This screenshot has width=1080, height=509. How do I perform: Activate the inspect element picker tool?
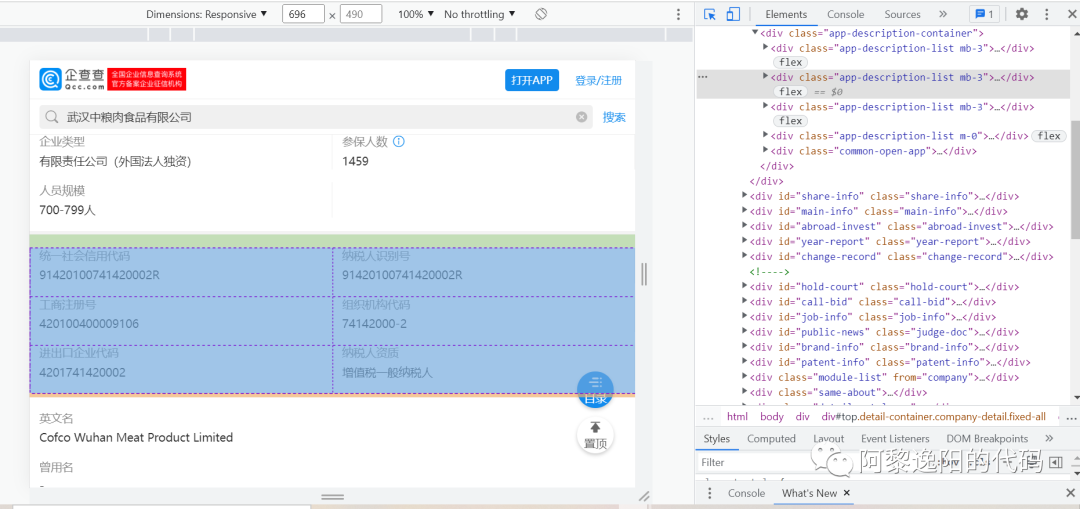coord(710,14)
